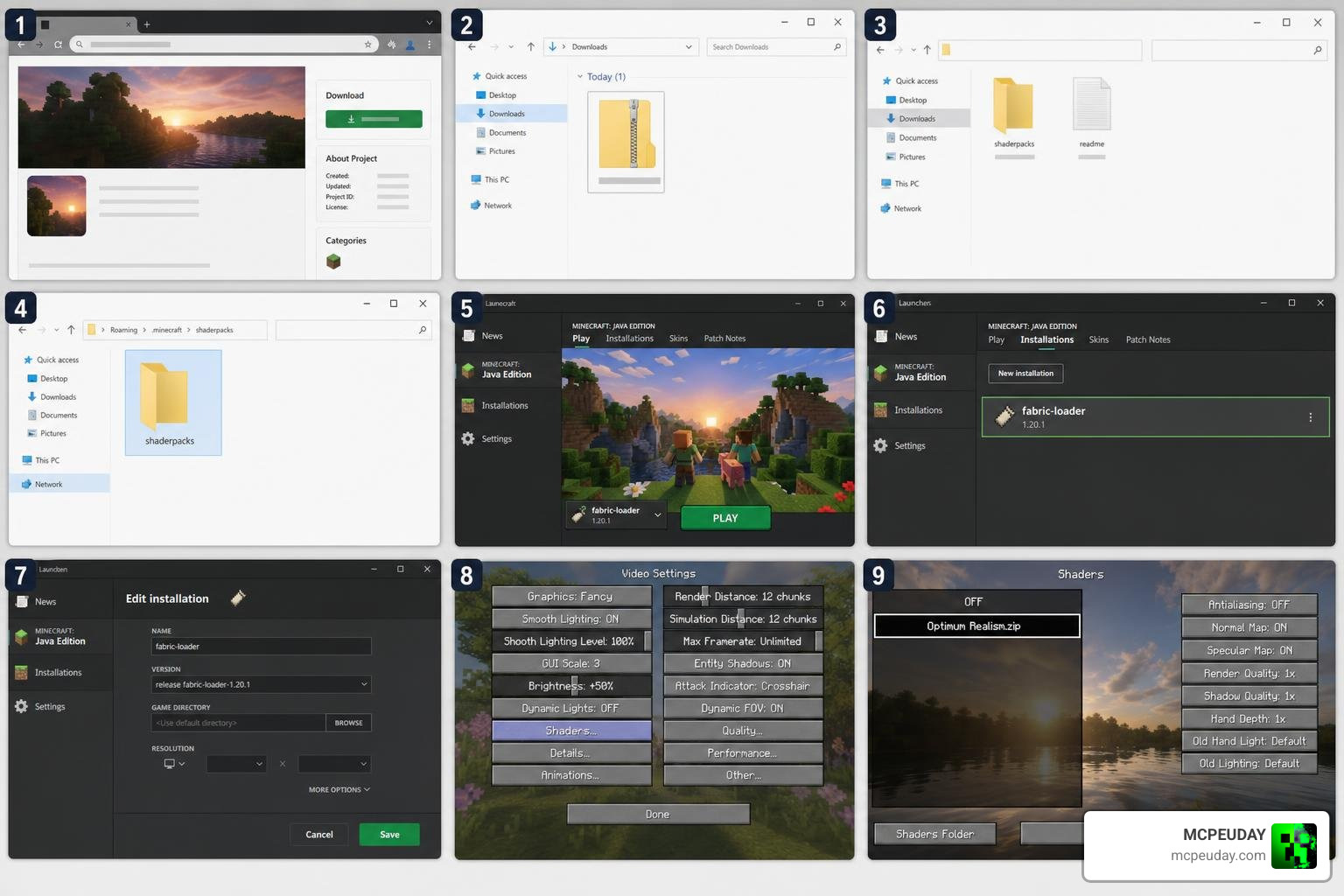This screenshot has height=896, width=1344.
Task: Select shaderpacks folder in the .minecraft explorer window
Action: pyautogui.click(x=172, y=402)
